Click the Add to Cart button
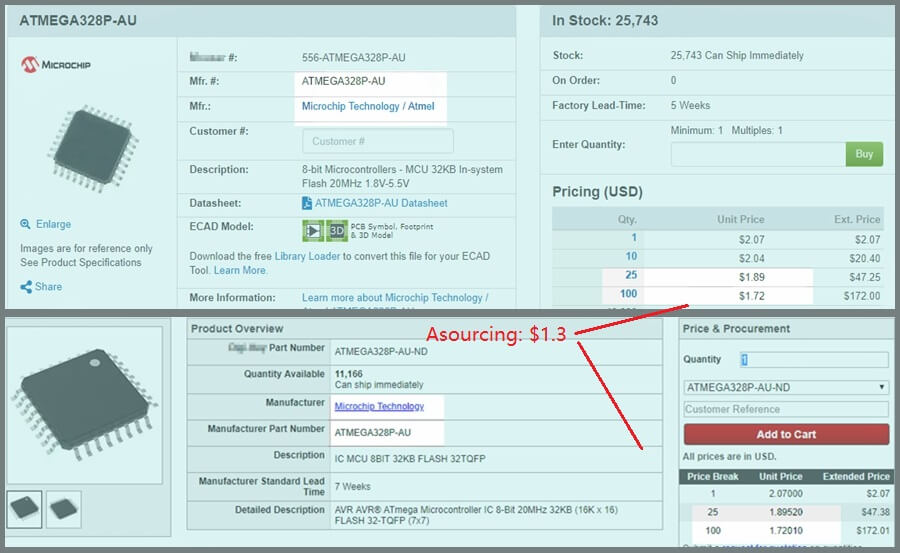Viewport: 900px width, 553px height. (786, 435)
